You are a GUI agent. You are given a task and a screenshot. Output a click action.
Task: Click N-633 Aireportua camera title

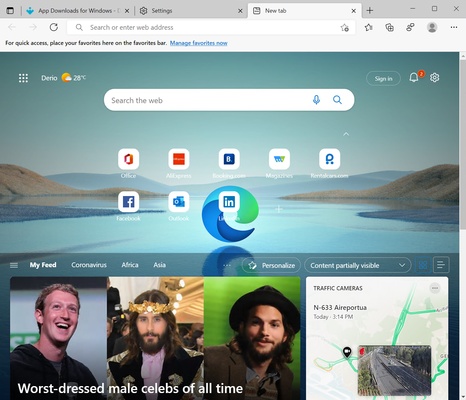pos(340,307)
